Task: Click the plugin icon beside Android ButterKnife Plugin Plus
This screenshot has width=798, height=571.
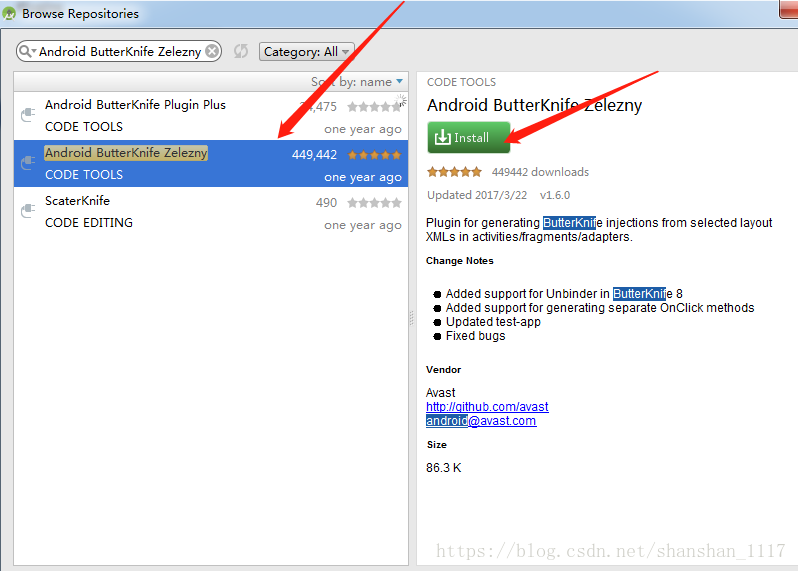Action: (28, 115)
